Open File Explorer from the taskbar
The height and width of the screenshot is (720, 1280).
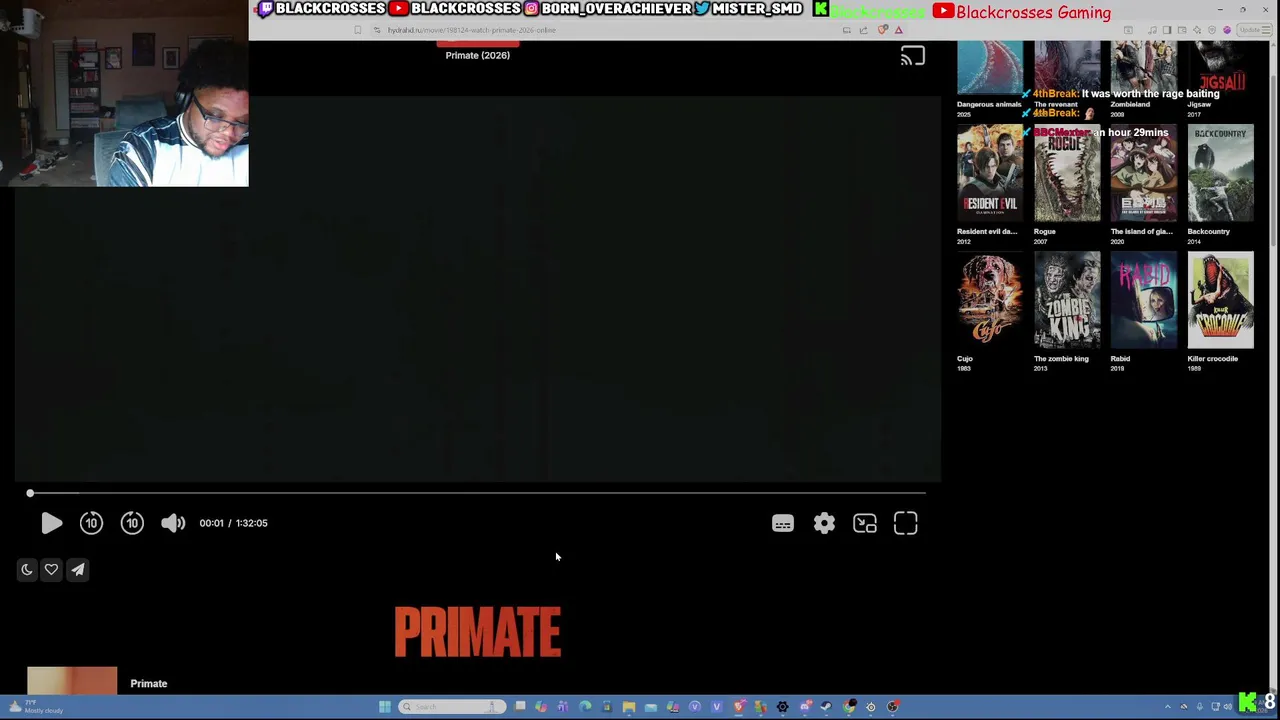point(629,707)
